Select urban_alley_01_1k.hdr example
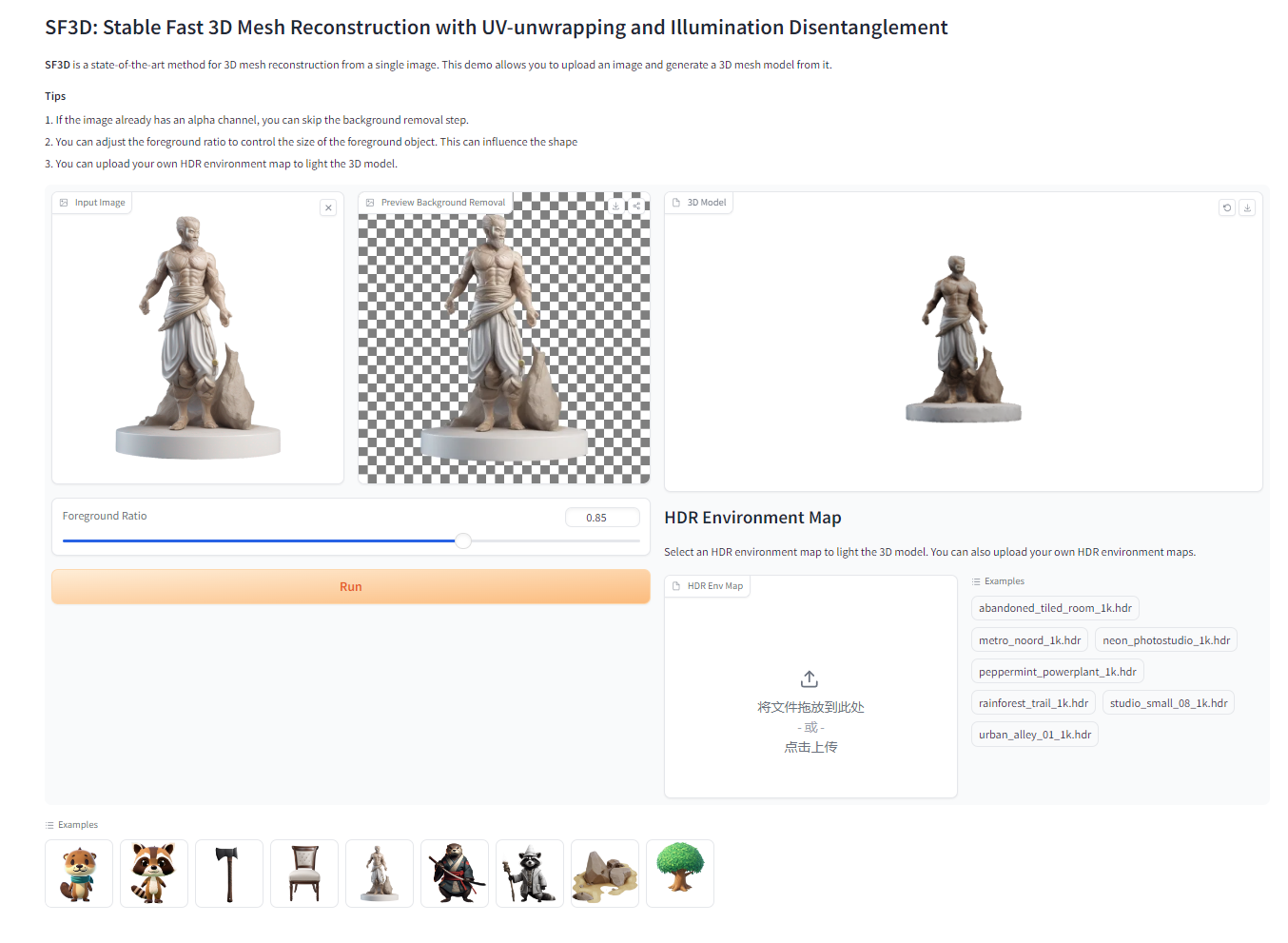Viewport: 1288px width, 943px height. tap(1035, 735)
